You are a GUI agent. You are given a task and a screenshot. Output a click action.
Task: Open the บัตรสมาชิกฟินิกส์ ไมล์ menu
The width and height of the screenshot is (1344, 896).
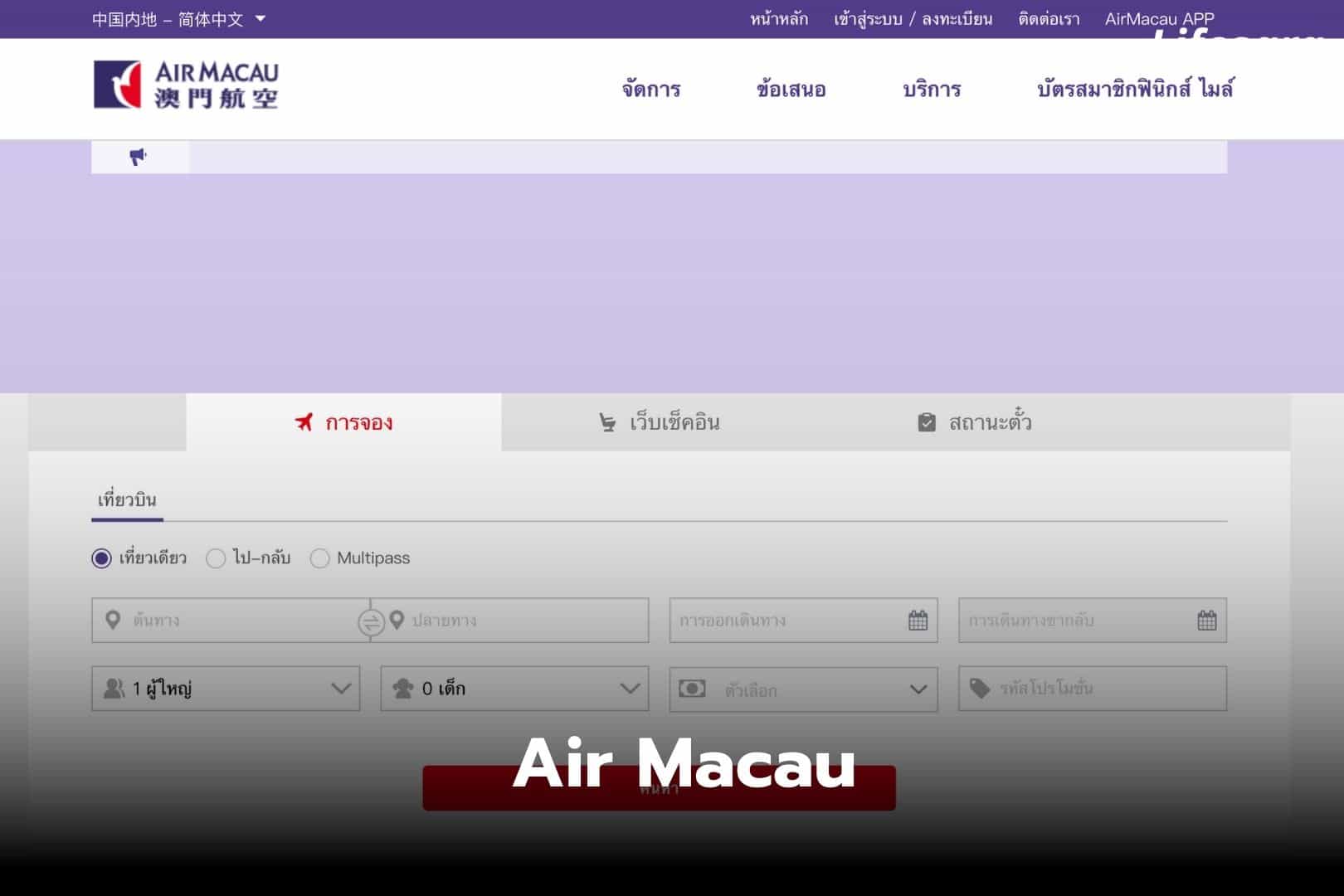pyautogui.click(x=1136, y=89)
